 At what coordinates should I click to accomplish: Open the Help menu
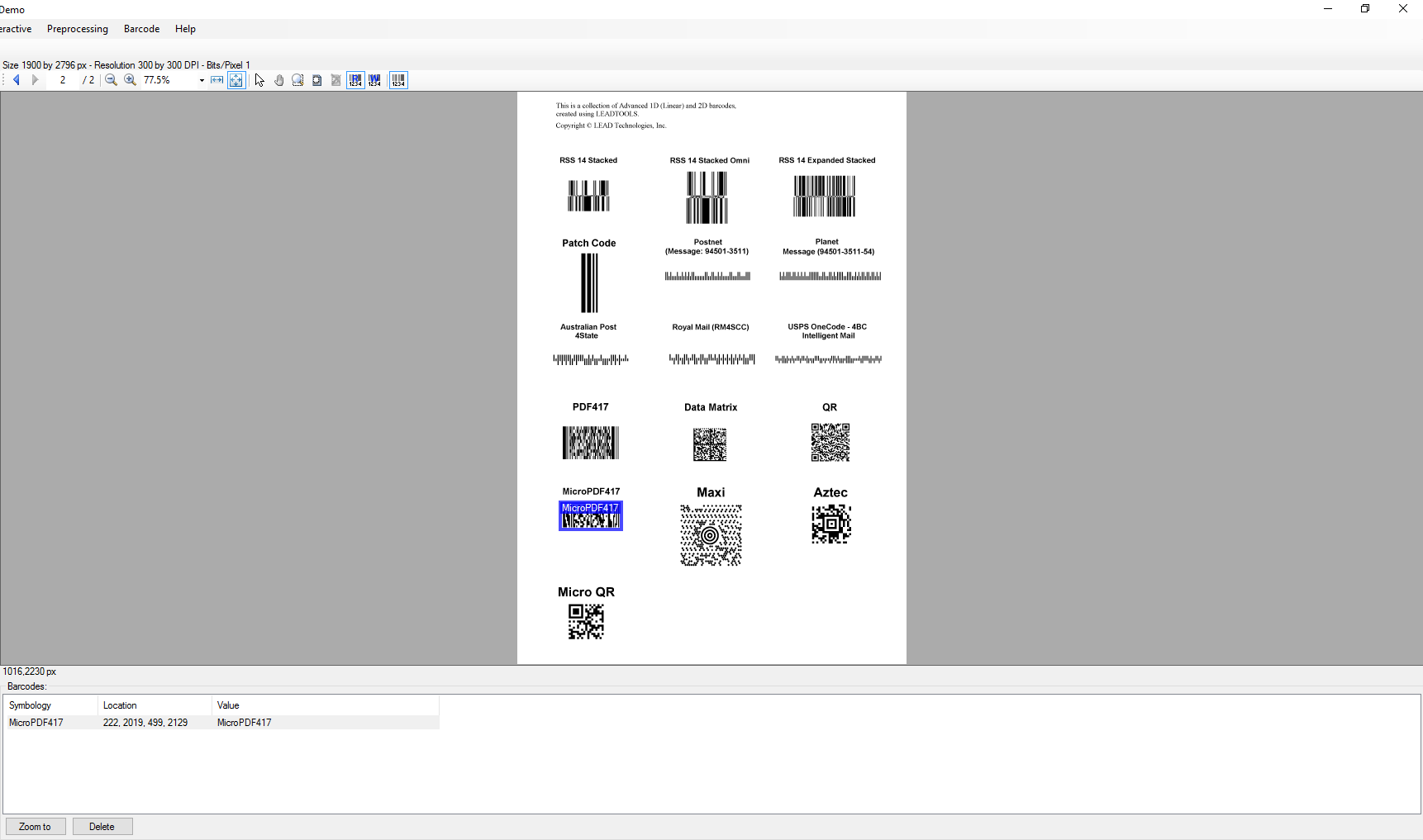(185, 29)
